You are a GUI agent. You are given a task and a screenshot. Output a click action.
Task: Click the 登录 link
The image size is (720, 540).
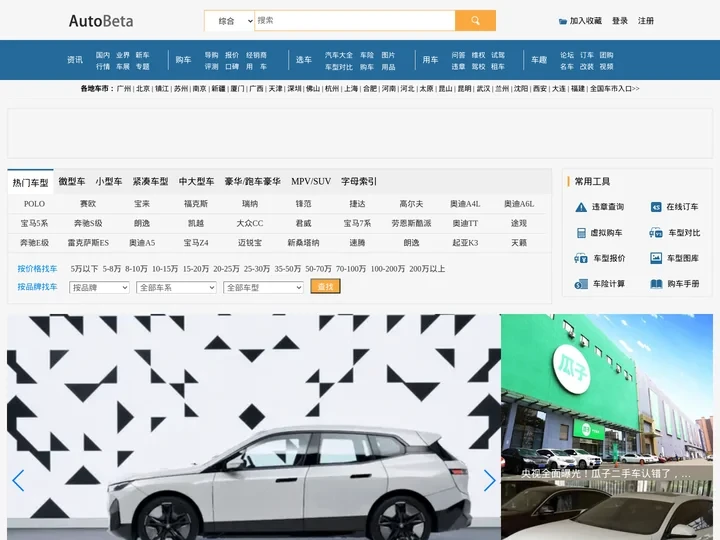(619, 21)
